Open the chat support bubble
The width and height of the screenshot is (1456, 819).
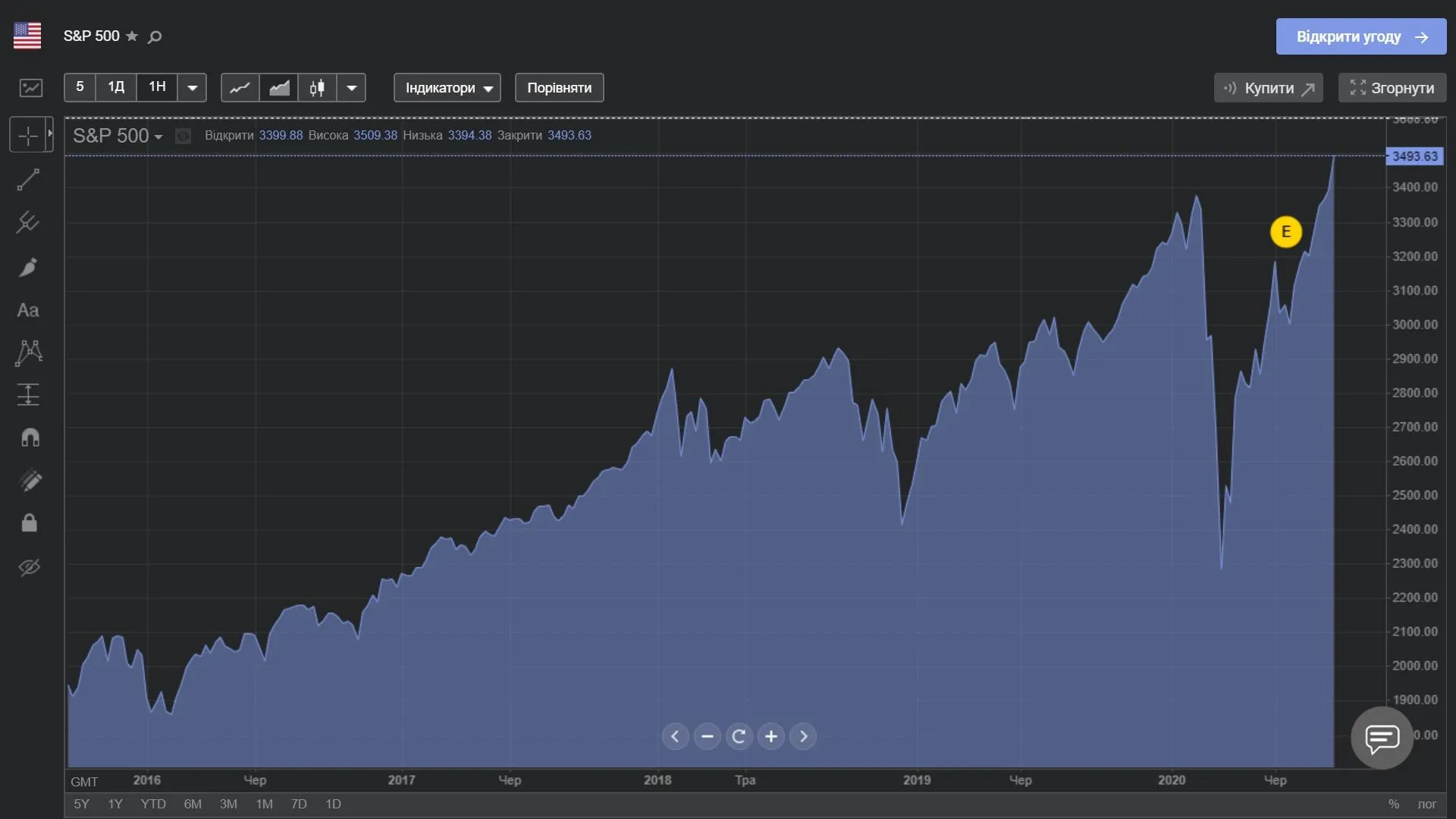pos(1382,738)
